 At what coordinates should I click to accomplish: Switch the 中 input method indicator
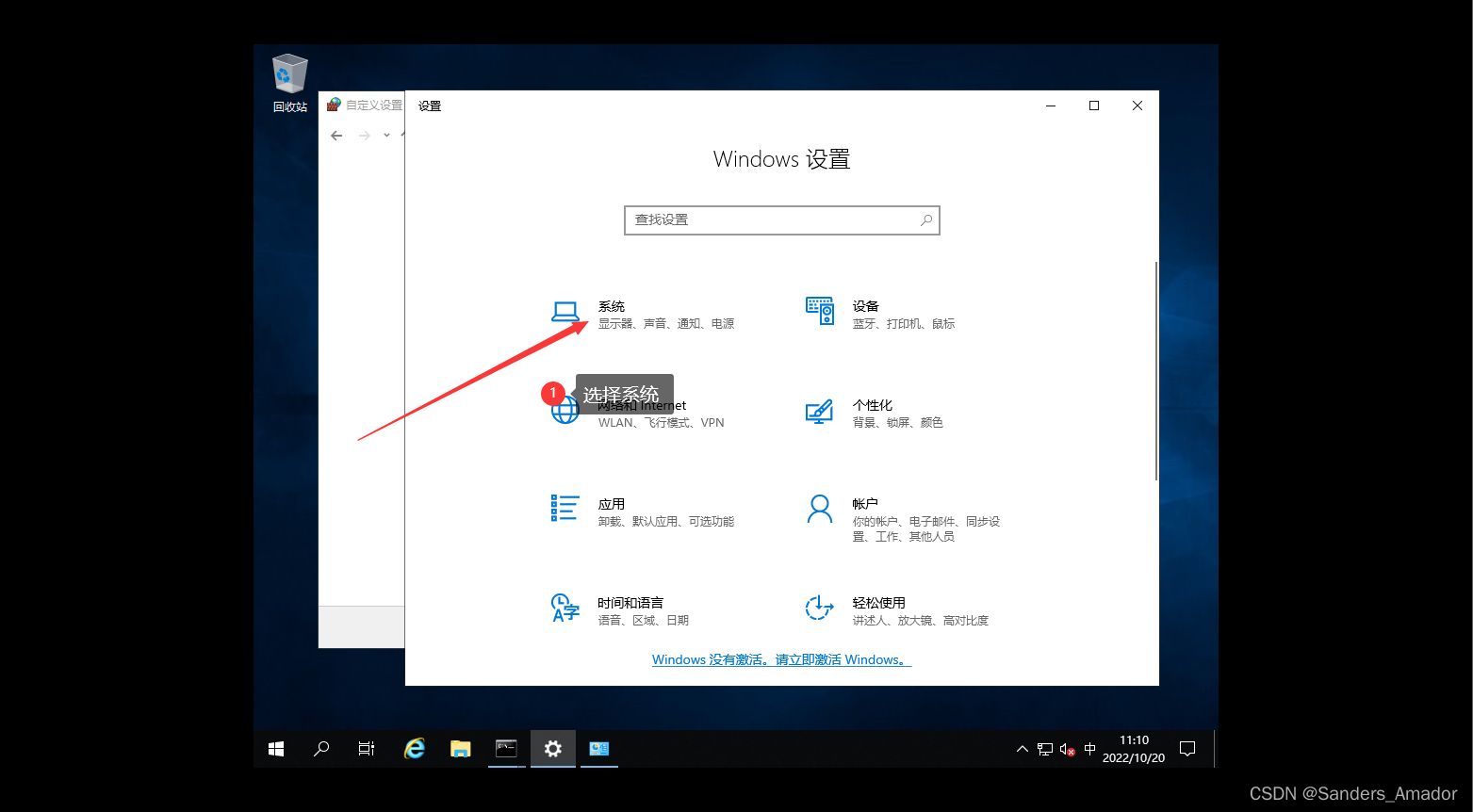pyautogui.click(x=1089, y=748)
